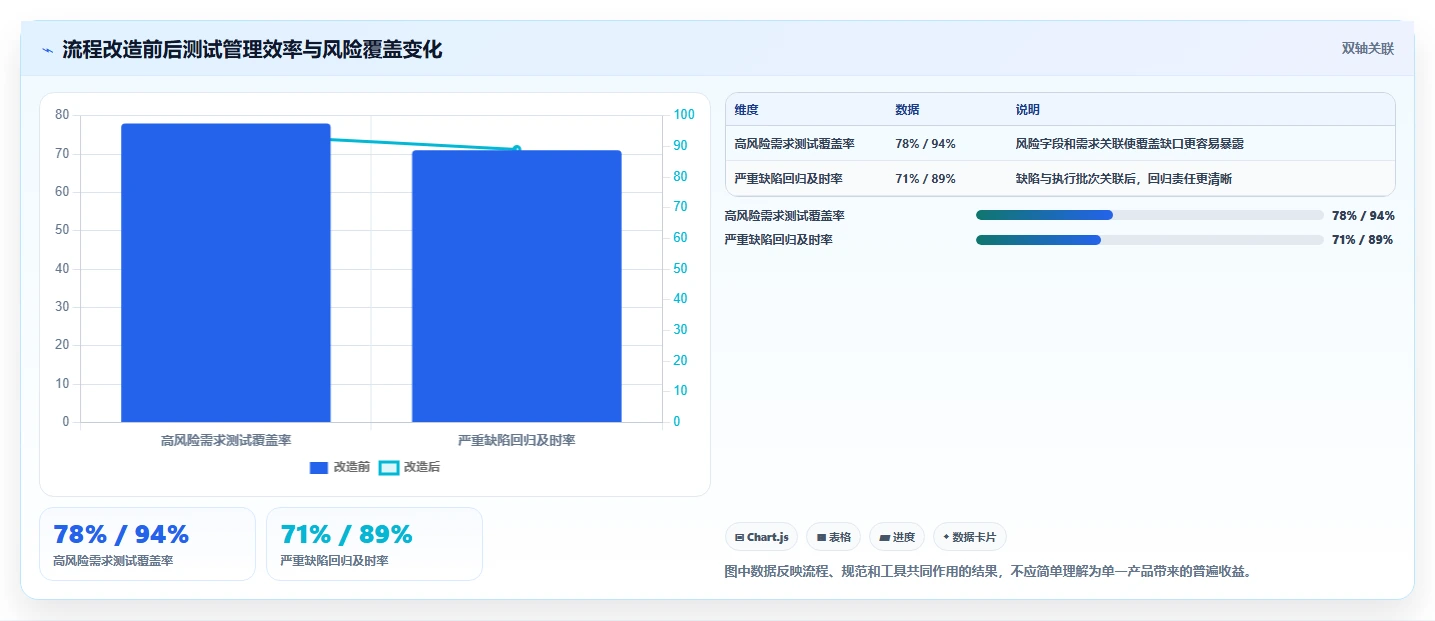Click the right axis value 100
The width and height of the screenshot is (1435, 621).
[684, 115]
